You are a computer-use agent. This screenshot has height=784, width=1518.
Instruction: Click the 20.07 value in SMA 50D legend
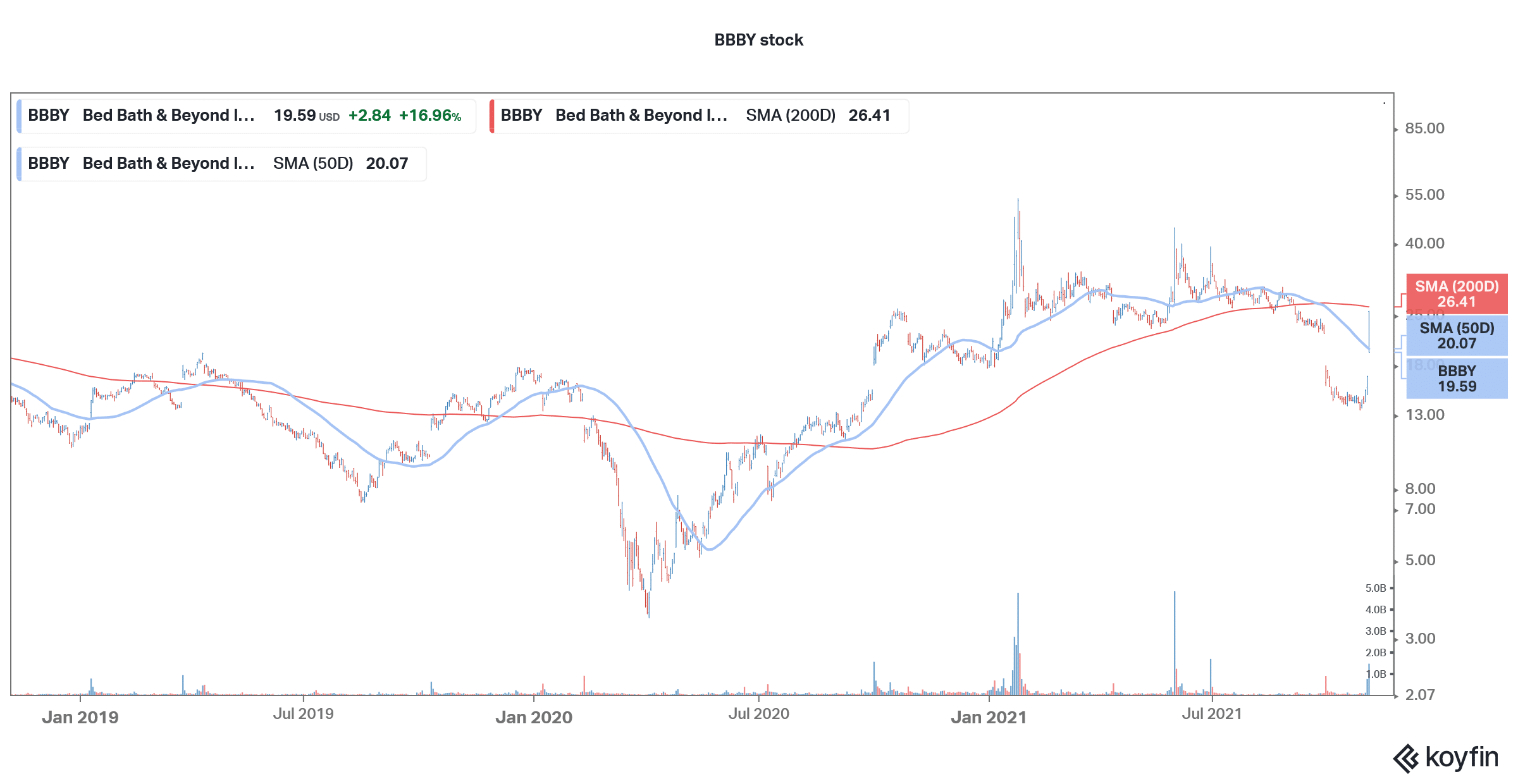click(387, 164)
